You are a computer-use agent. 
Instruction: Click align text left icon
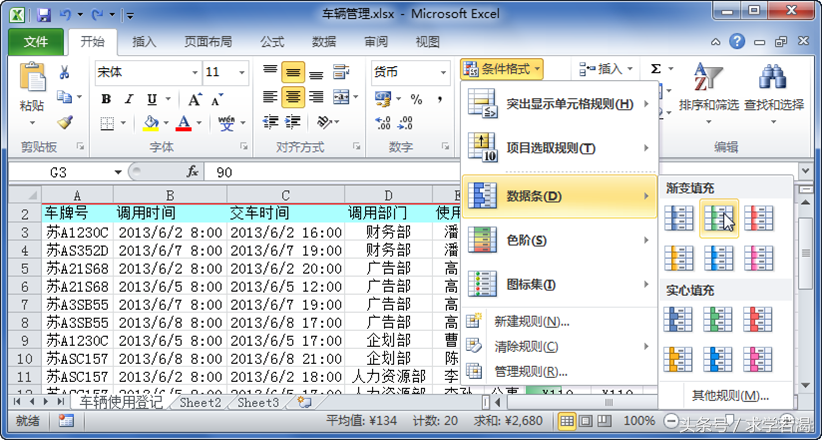[270, 96]
